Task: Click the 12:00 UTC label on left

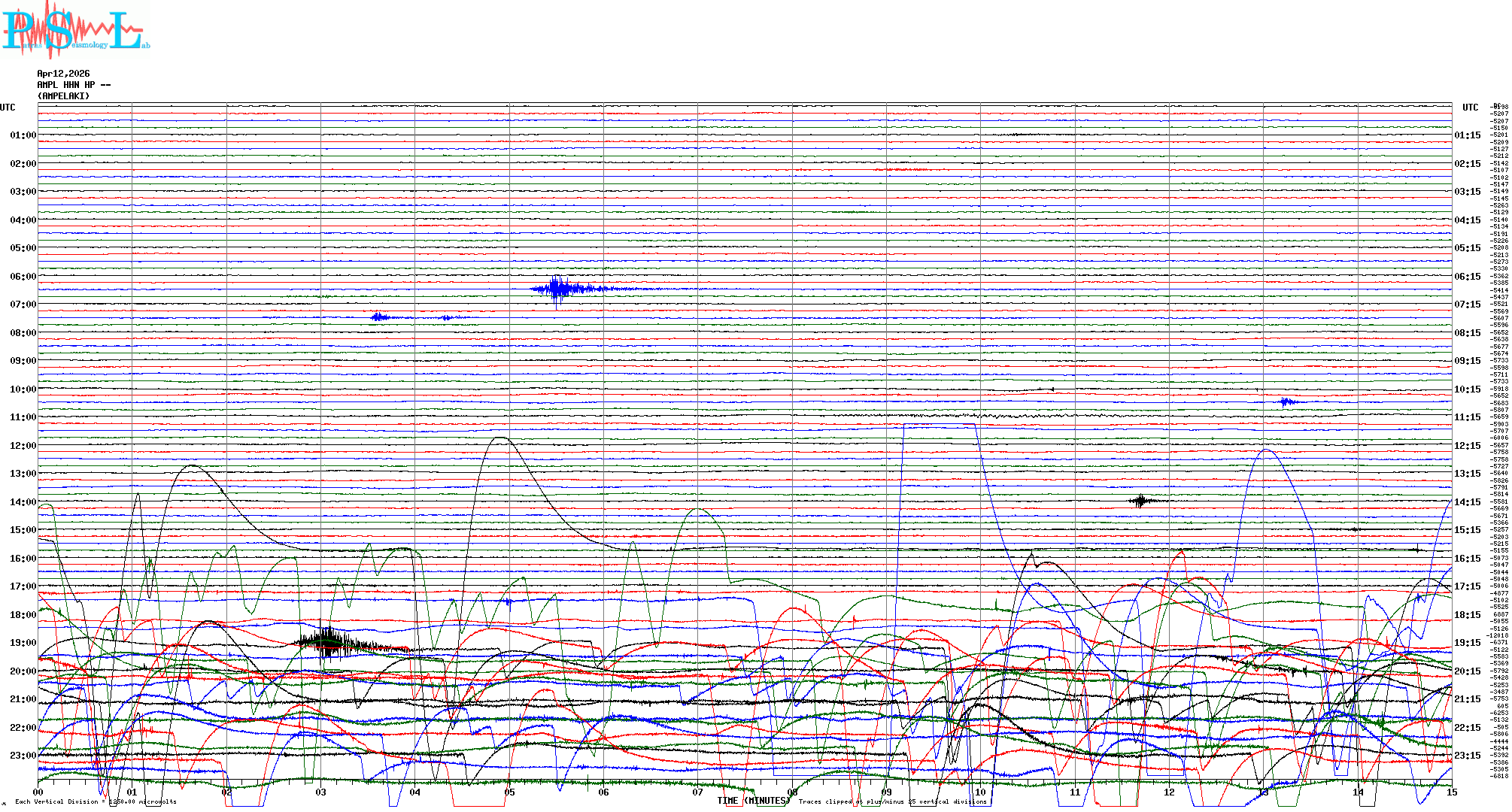Action: (23, 446)
